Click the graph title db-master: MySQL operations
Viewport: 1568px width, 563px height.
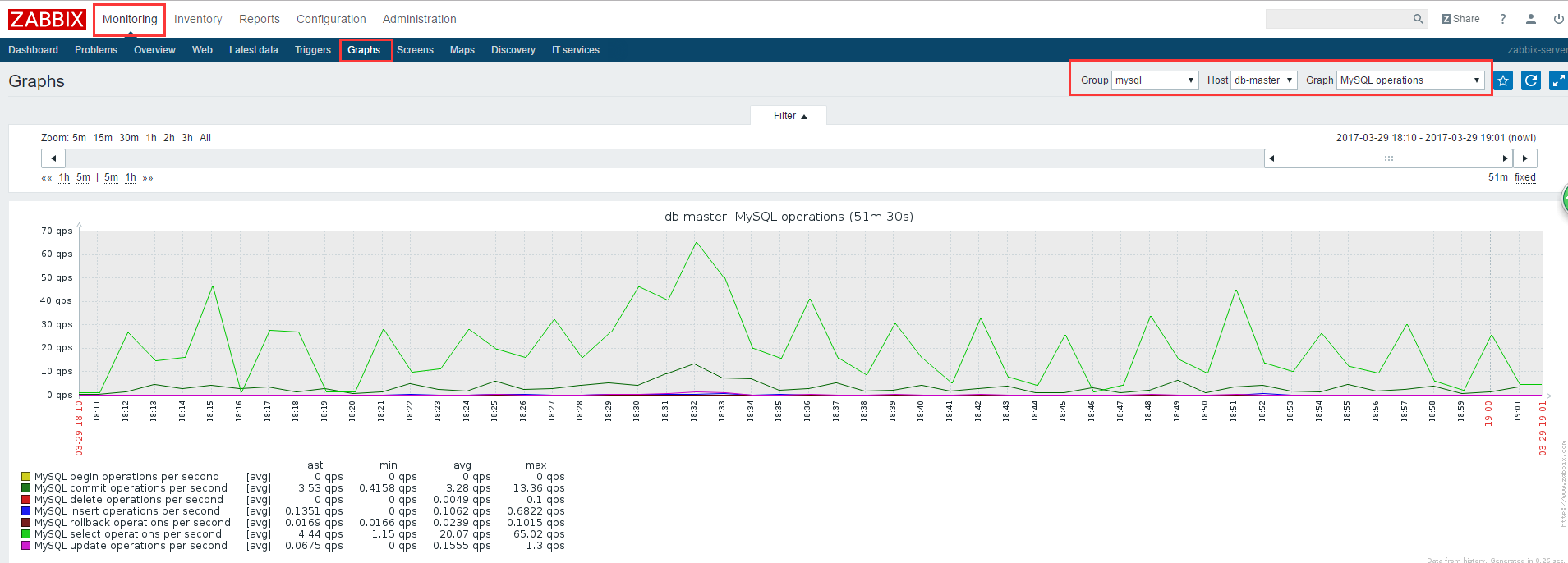(789, 217)
